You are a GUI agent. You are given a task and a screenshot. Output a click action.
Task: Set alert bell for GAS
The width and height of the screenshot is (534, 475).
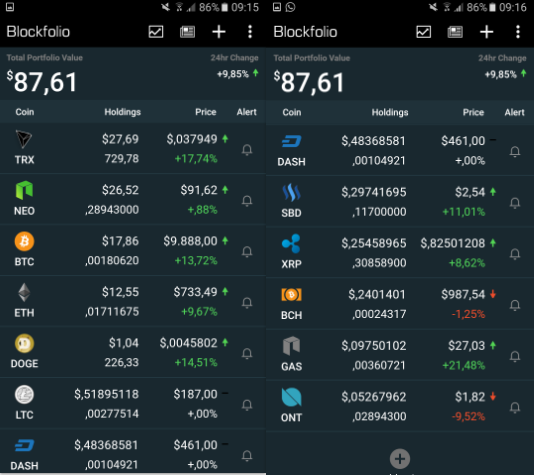tap(515, 356)
